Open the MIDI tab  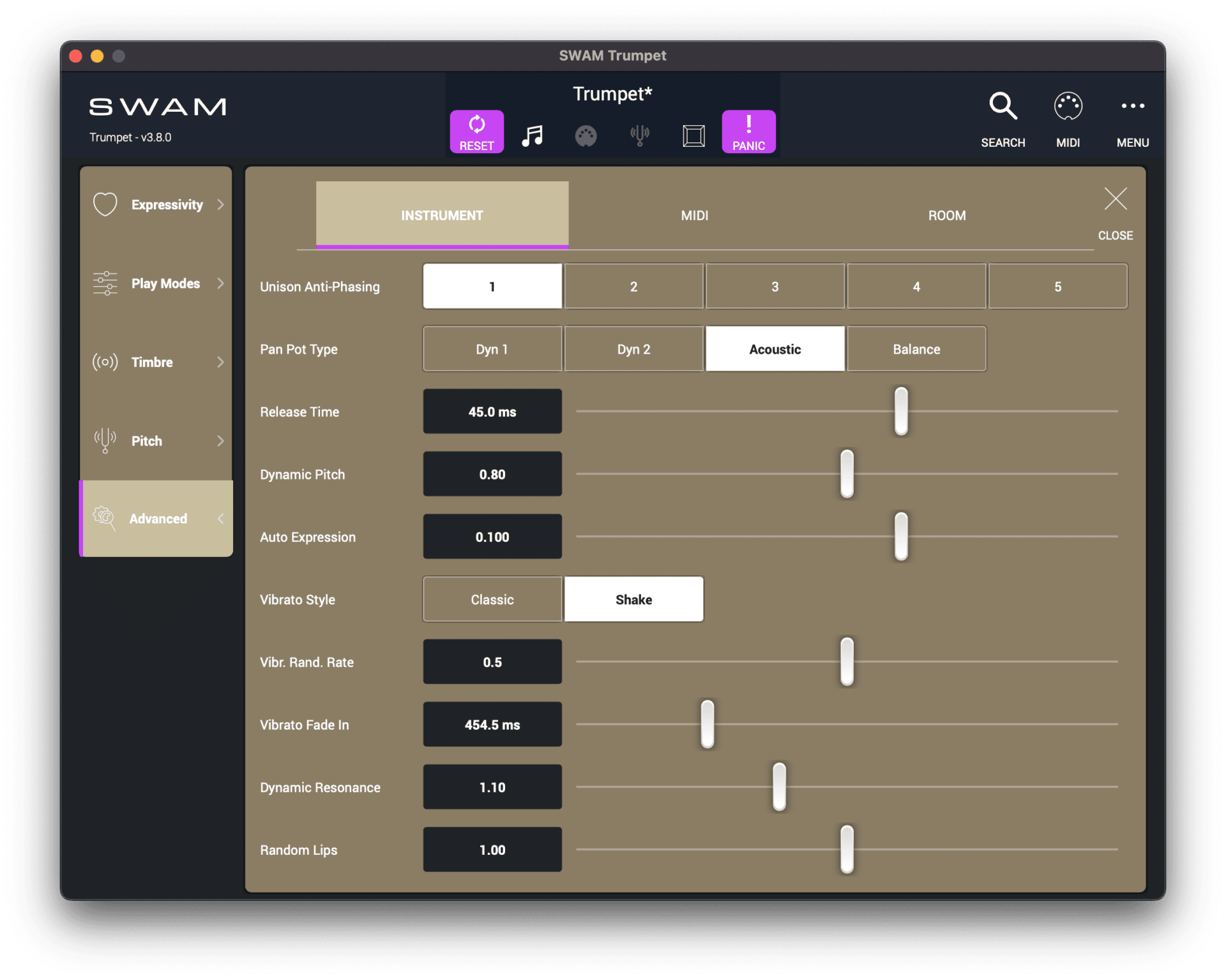[x=695, y=215]
